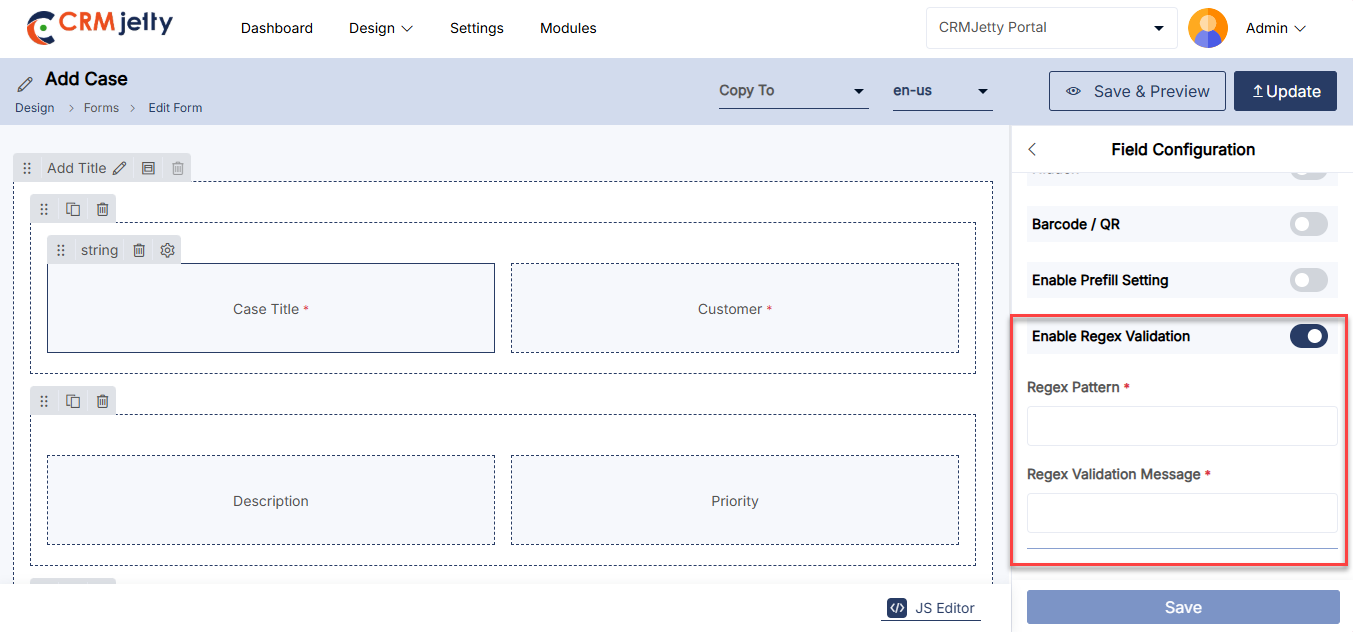1353x632 pixels.
Task: Click the drag handle of string field
Action: tap(61, 250)
